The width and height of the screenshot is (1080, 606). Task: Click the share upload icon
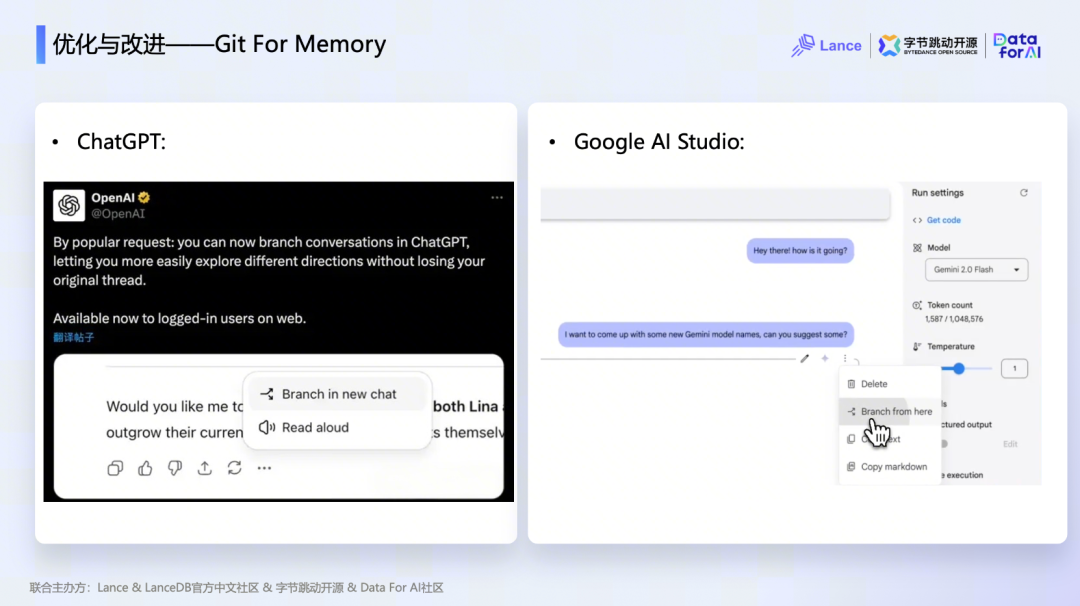click(x=205, y=468)
